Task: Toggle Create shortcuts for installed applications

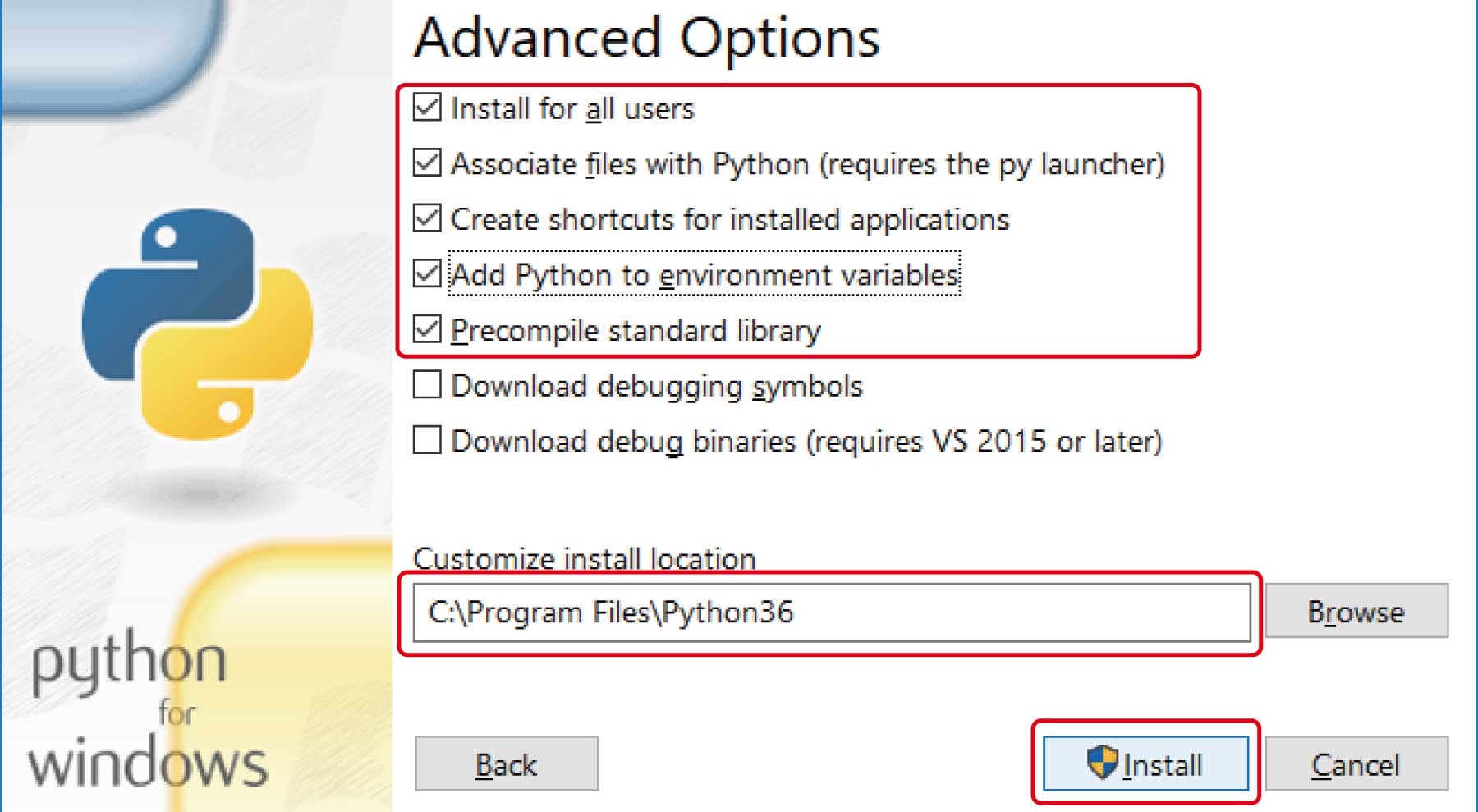Action: [427, 218]
